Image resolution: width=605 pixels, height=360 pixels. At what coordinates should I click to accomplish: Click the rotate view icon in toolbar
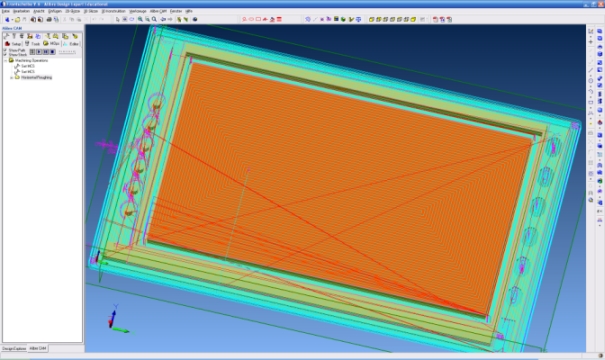click(x=132, y=19)
